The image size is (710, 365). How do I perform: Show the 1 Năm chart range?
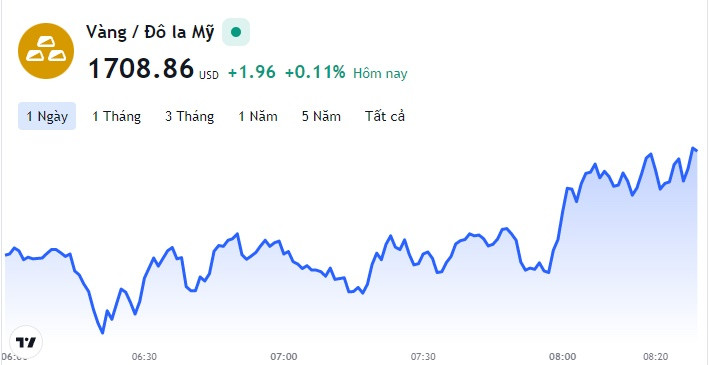click(x=258, y=116)
